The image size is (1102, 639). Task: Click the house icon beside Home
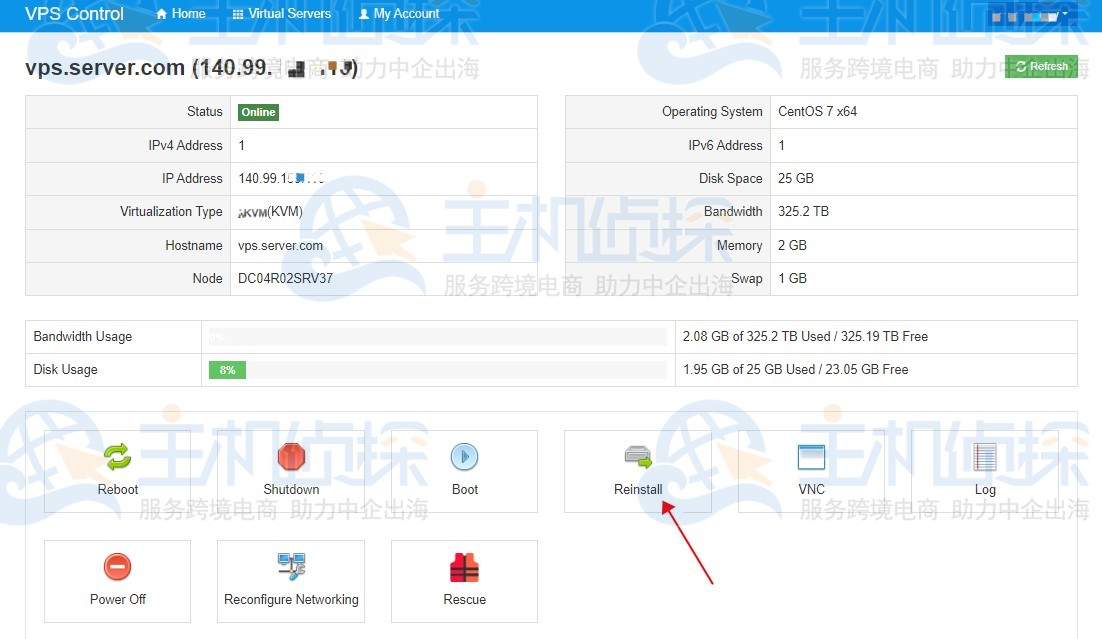coord(160,13)
